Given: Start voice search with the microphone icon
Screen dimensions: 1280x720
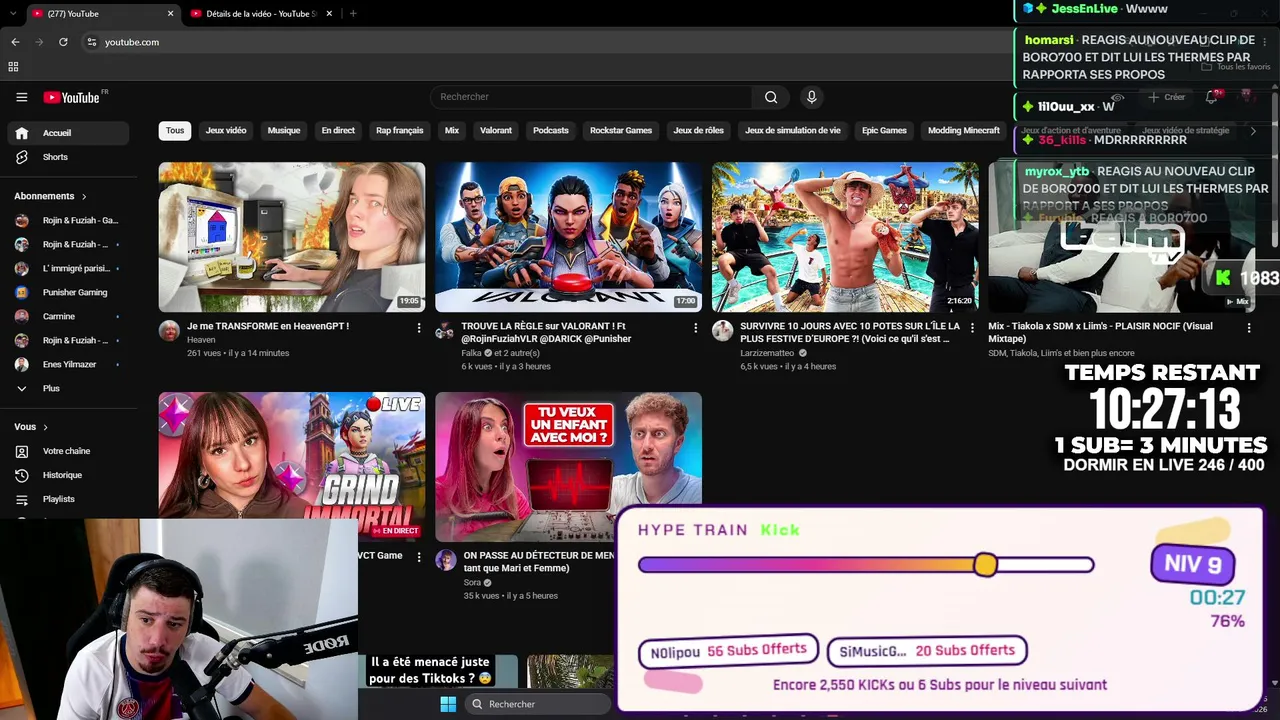Looking at the screenshot, I should coord(811,97).
